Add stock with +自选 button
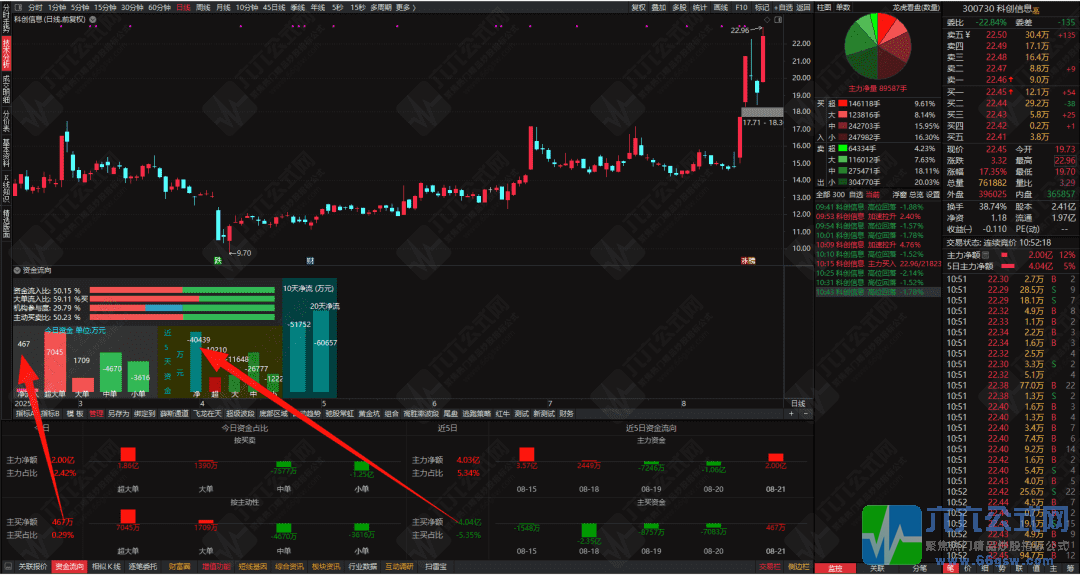 click(x=783, y=8)
